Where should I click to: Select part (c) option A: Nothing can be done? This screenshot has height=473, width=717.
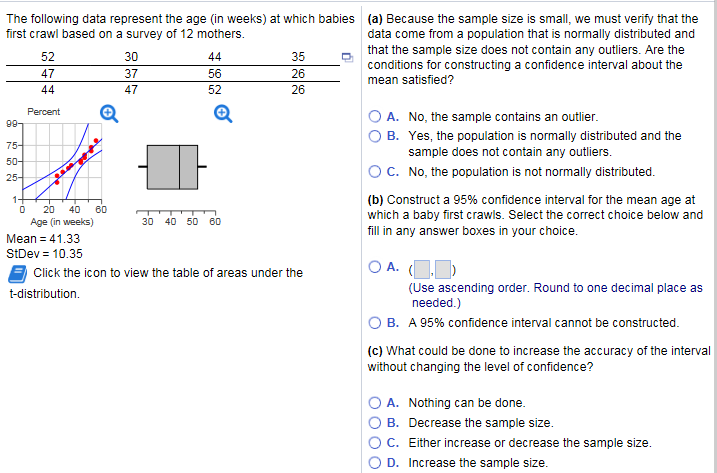(377, 403)
